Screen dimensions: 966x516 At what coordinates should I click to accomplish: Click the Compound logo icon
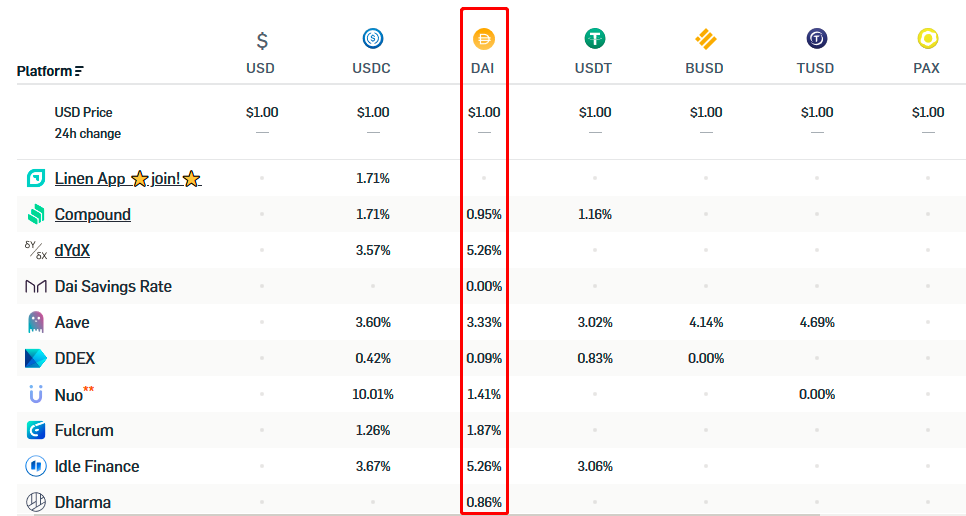click(x=36, y=214)
